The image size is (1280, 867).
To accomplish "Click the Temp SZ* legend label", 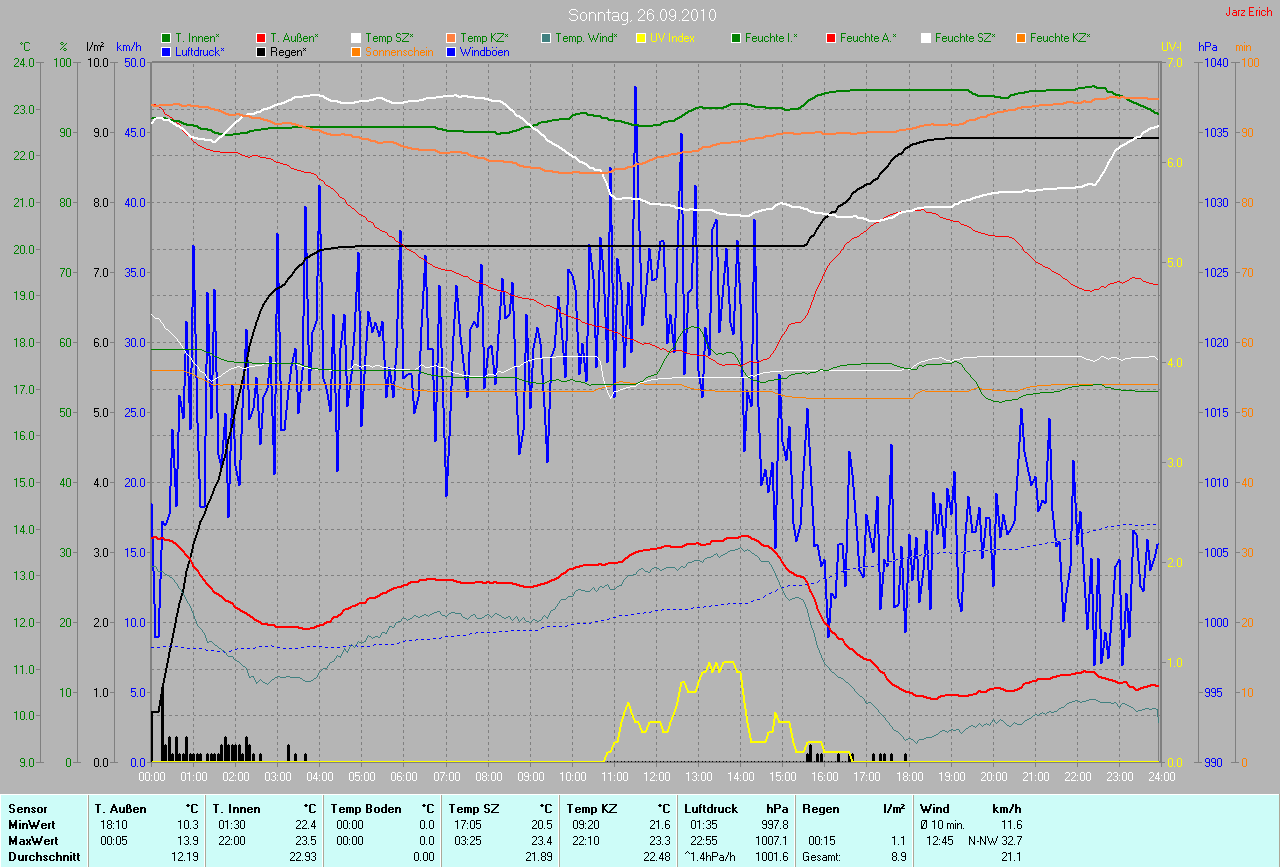I will coord(389,38).
